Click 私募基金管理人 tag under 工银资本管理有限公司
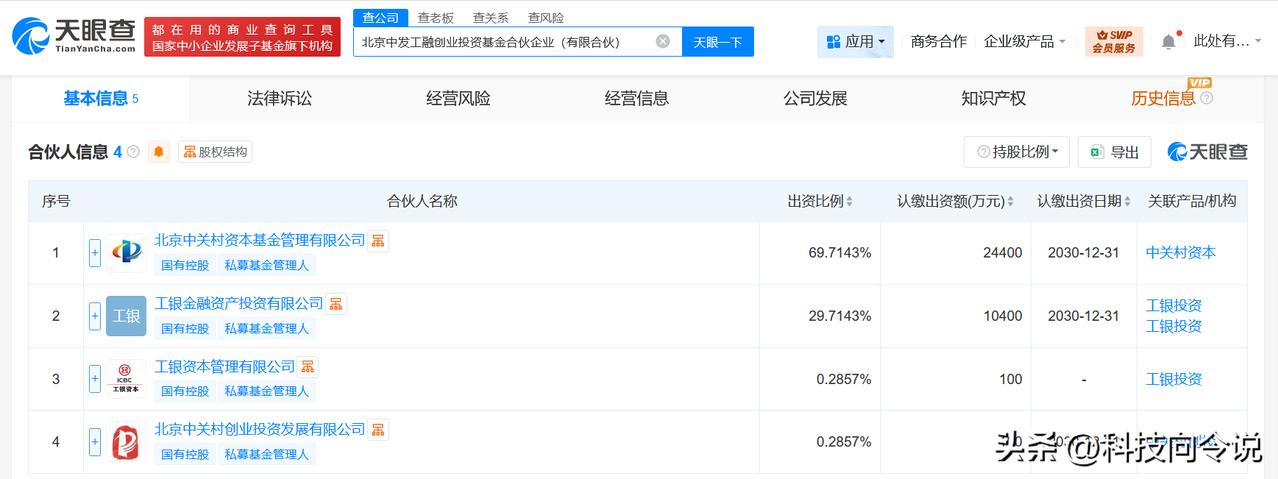1278x479 pixels. coord(266,391)
